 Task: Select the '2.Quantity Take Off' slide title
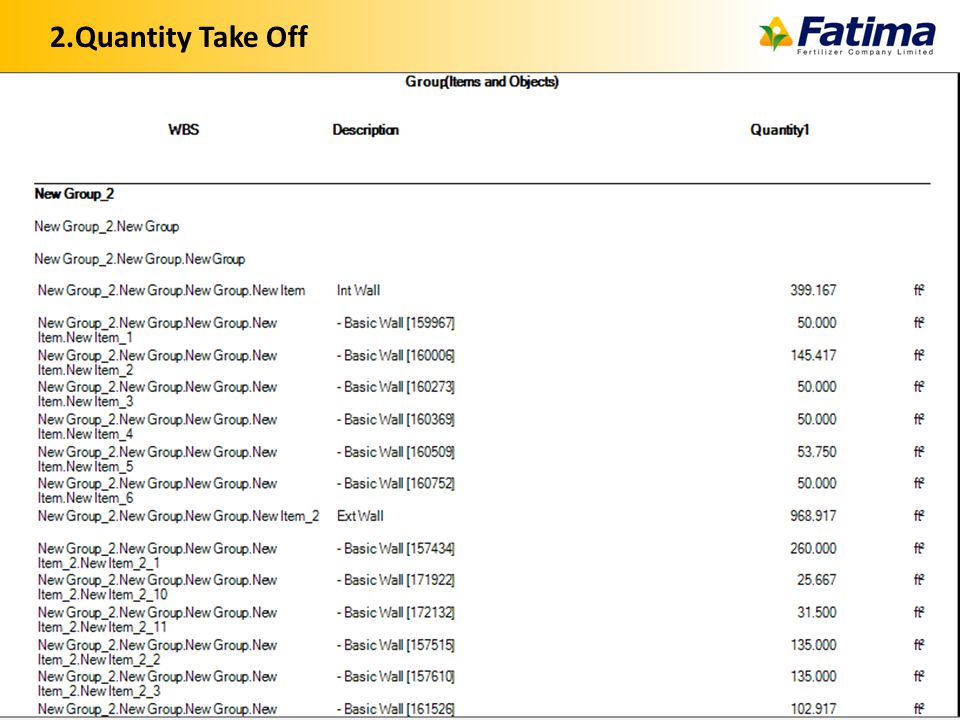click(178, 37)
